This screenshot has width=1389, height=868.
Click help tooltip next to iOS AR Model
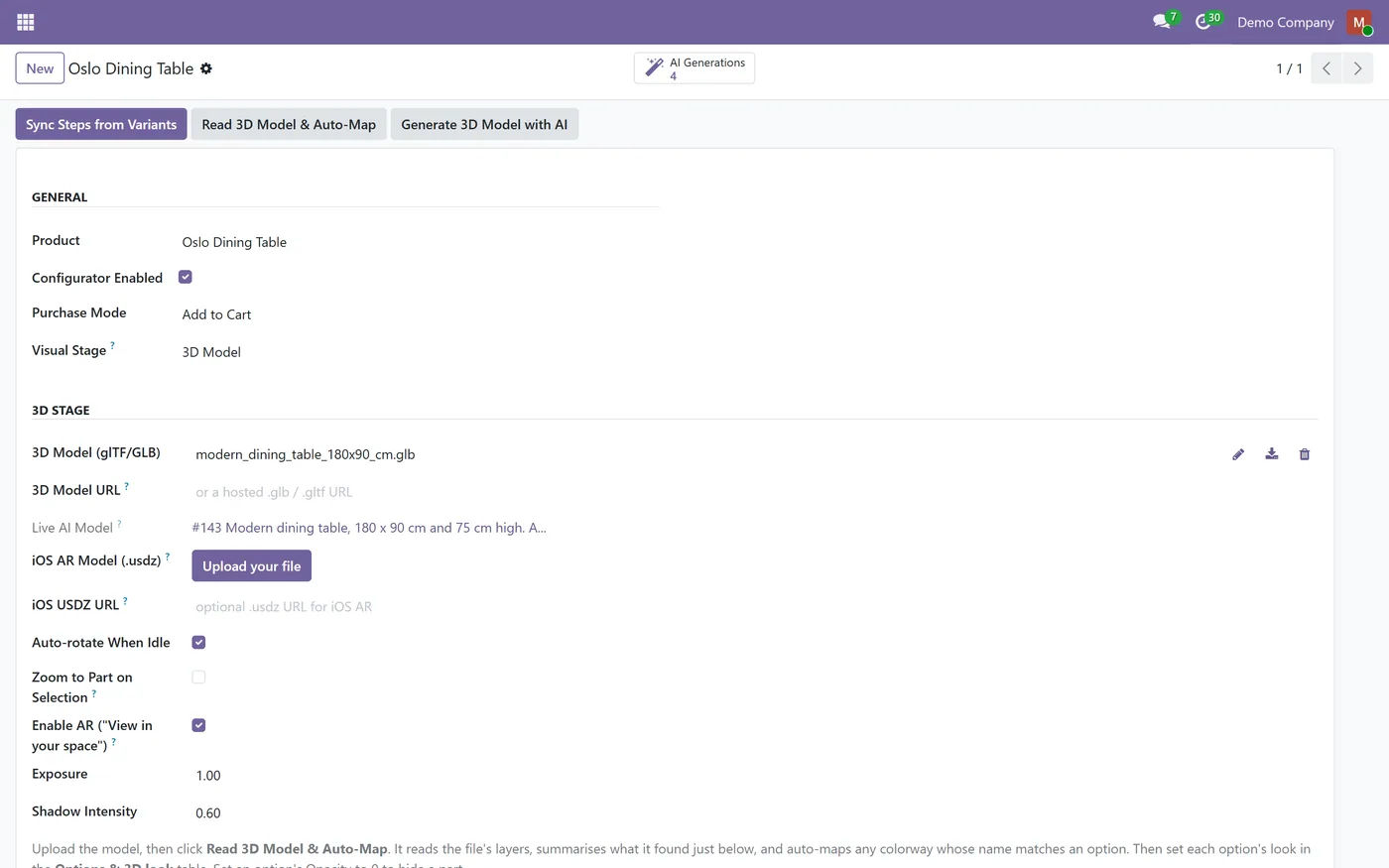click(167, 556)
